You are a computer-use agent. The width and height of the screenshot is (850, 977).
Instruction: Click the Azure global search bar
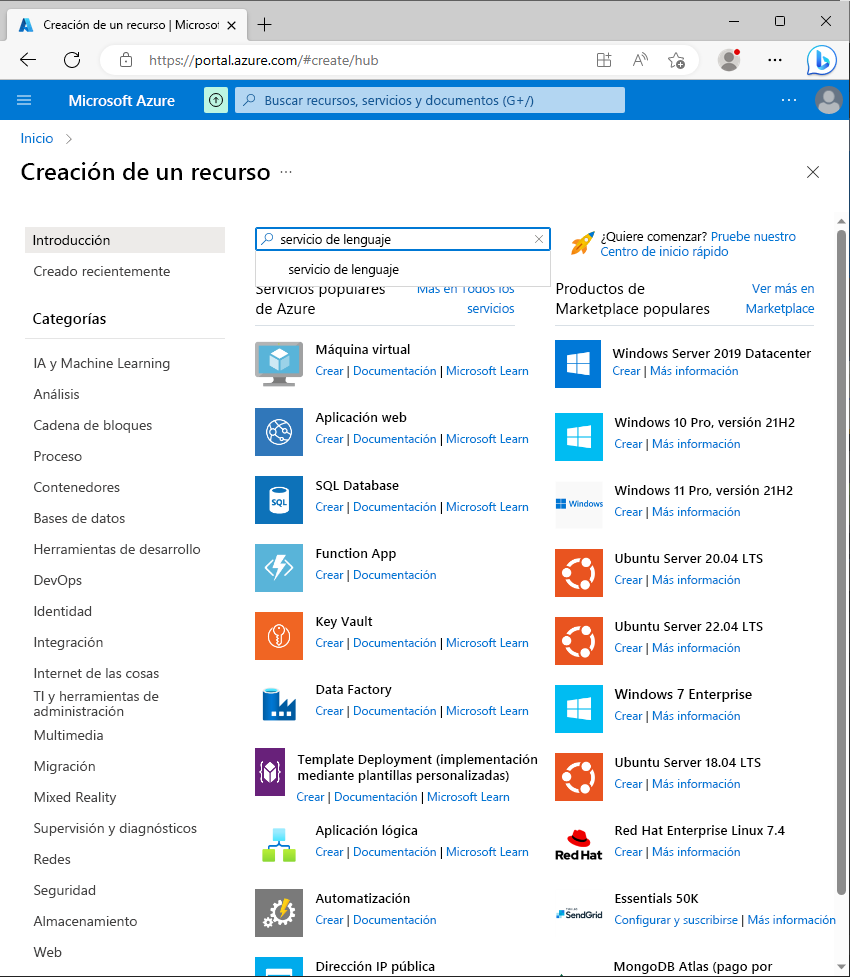[430, 100]
